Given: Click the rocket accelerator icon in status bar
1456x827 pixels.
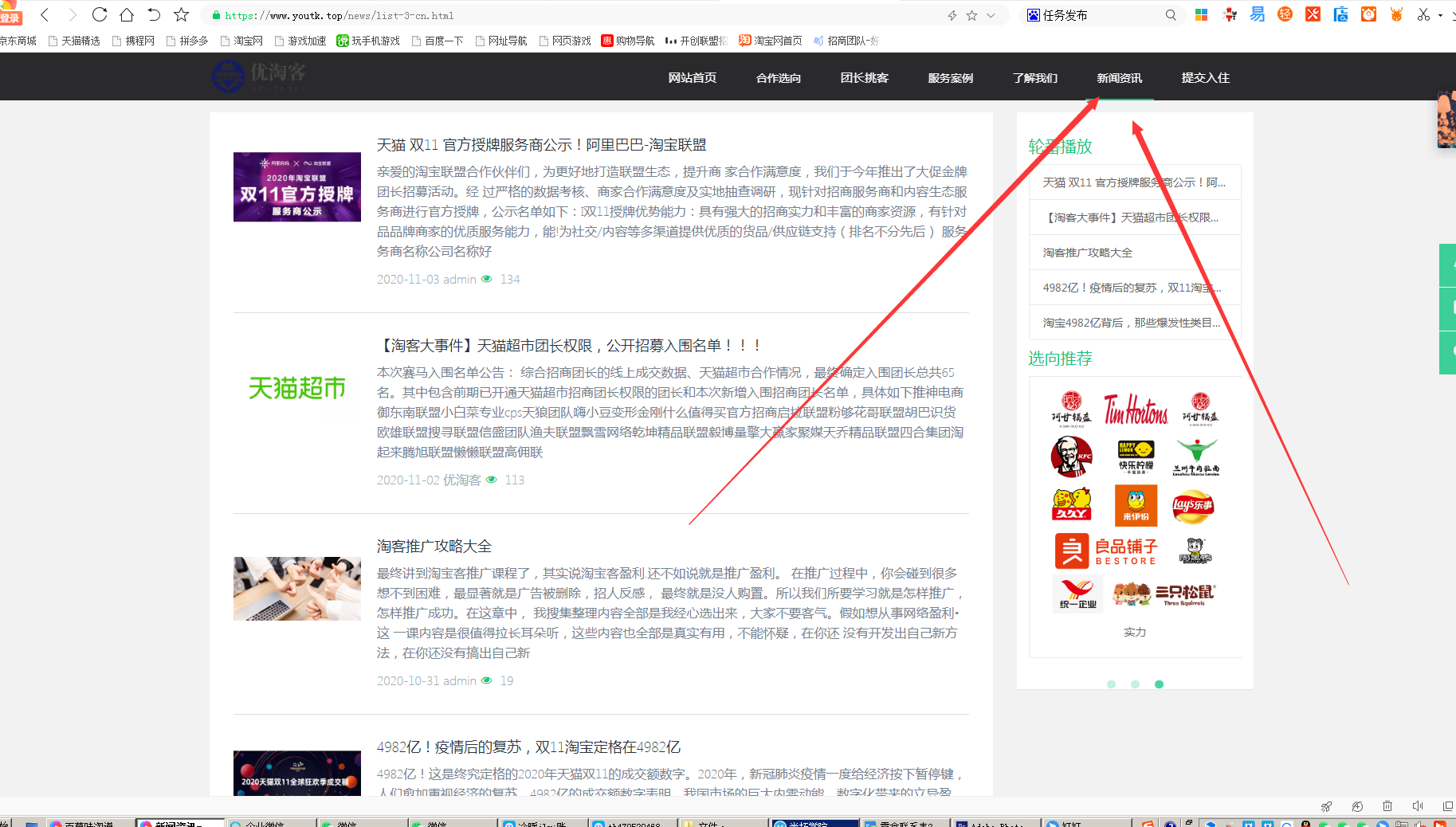Looking at the screenshot, I should 1327,806.
